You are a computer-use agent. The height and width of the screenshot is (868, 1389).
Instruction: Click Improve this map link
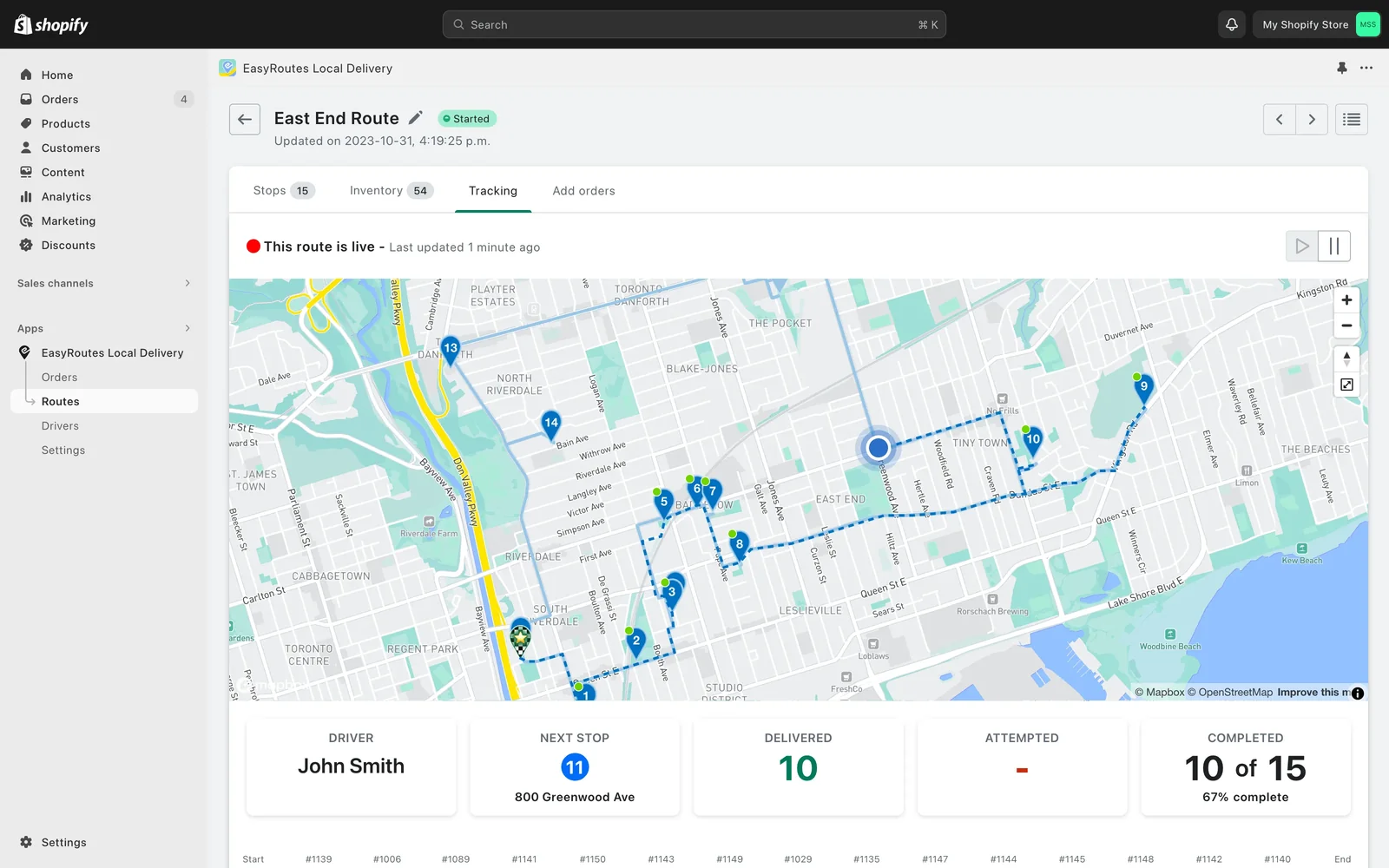click(1313, 693)
